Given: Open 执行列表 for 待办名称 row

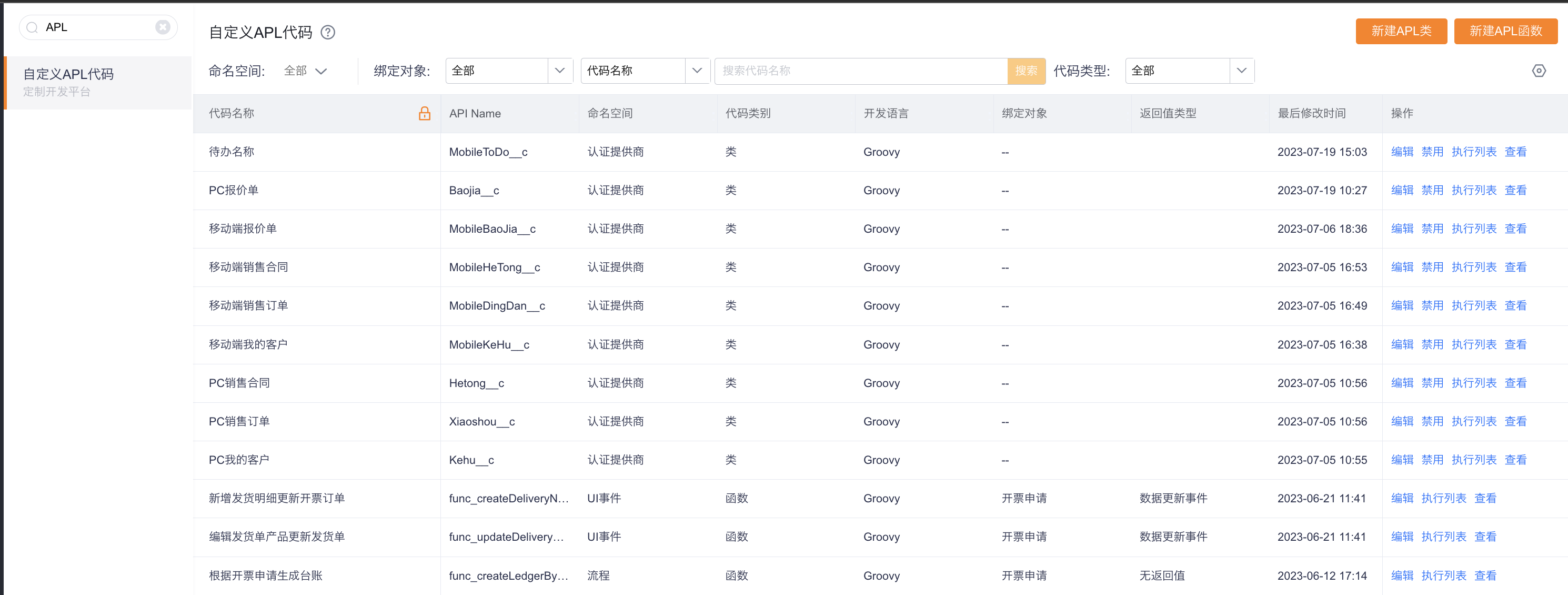Looking at the screenshot, I should click(1474, 152).
